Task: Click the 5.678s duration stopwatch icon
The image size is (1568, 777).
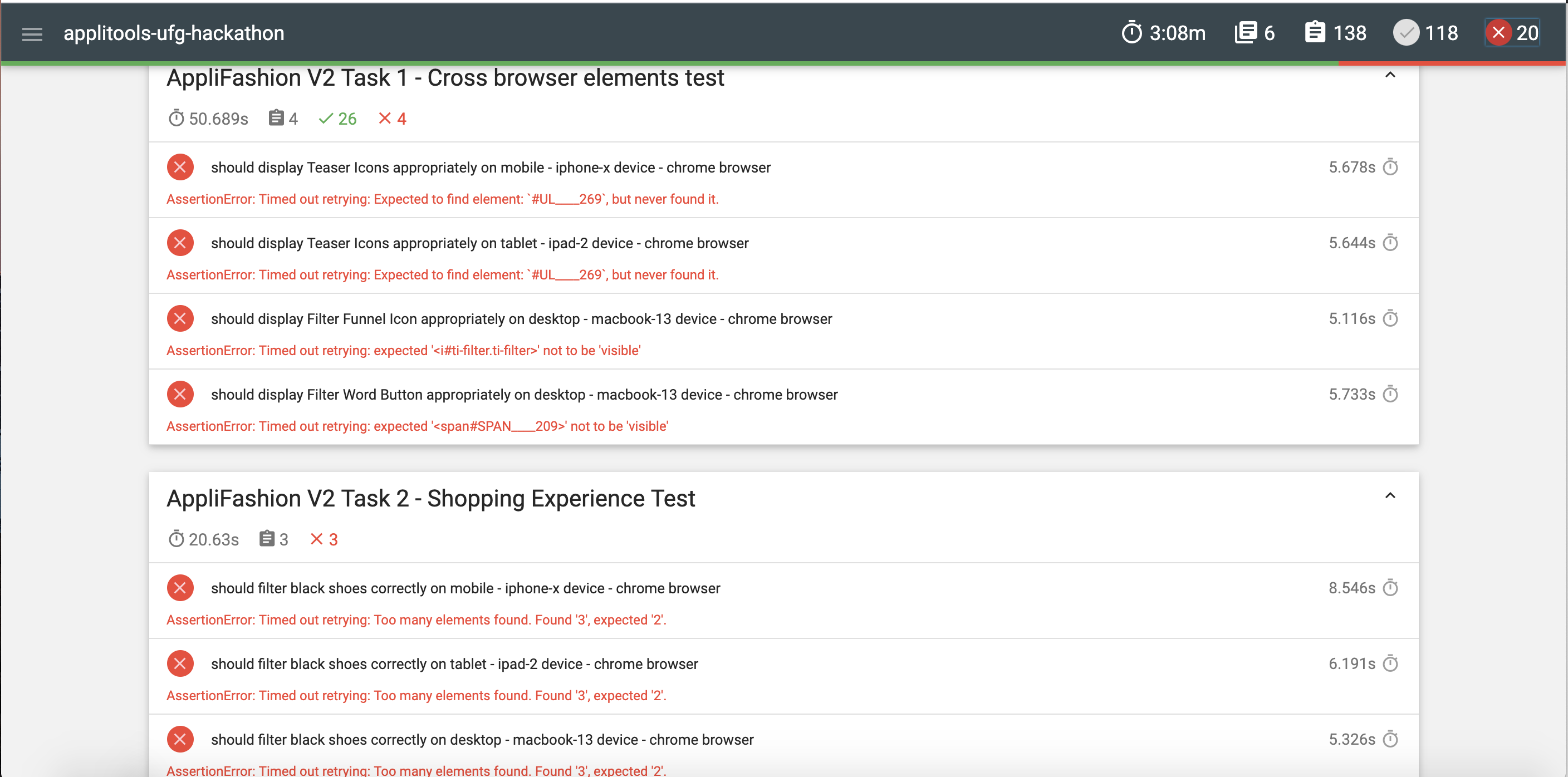Action: [x=1390, y=168]
